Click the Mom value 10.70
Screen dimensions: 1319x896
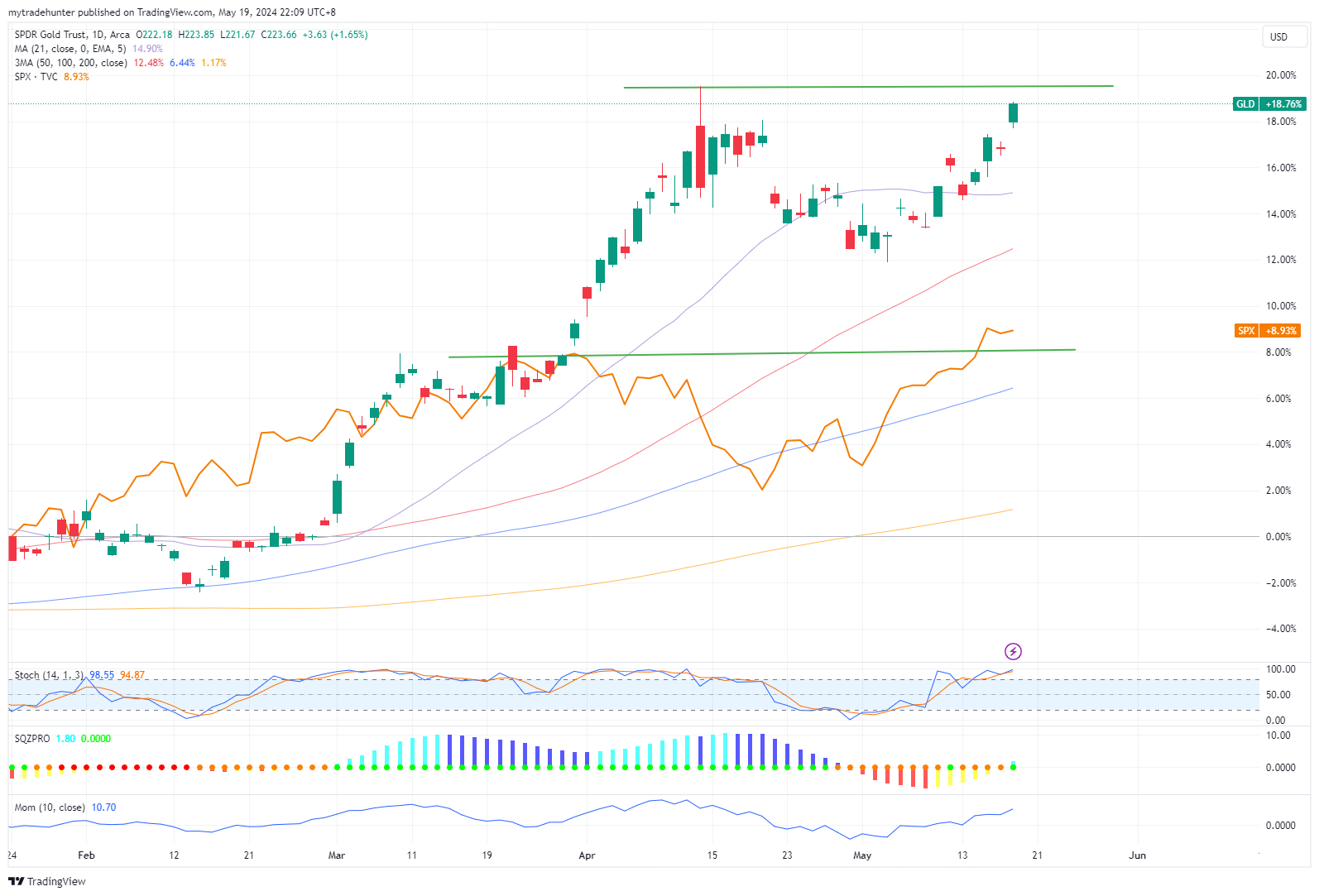103,807
